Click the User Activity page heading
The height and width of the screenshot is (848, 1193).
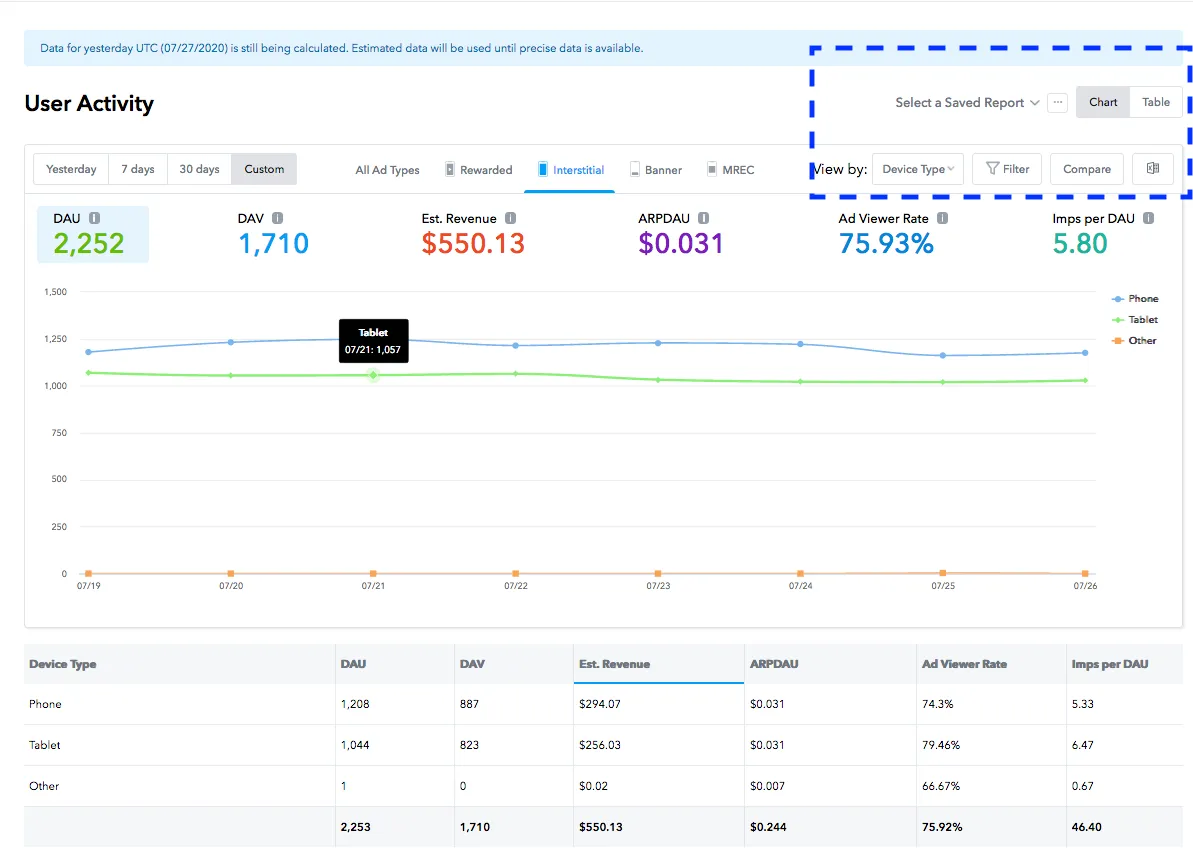click(89, 103)
